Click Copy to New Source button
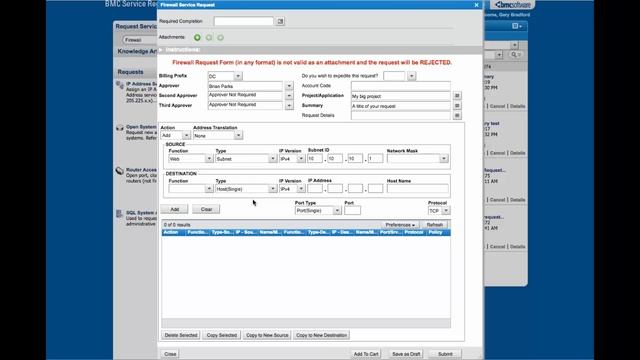 tap(267, 335)
